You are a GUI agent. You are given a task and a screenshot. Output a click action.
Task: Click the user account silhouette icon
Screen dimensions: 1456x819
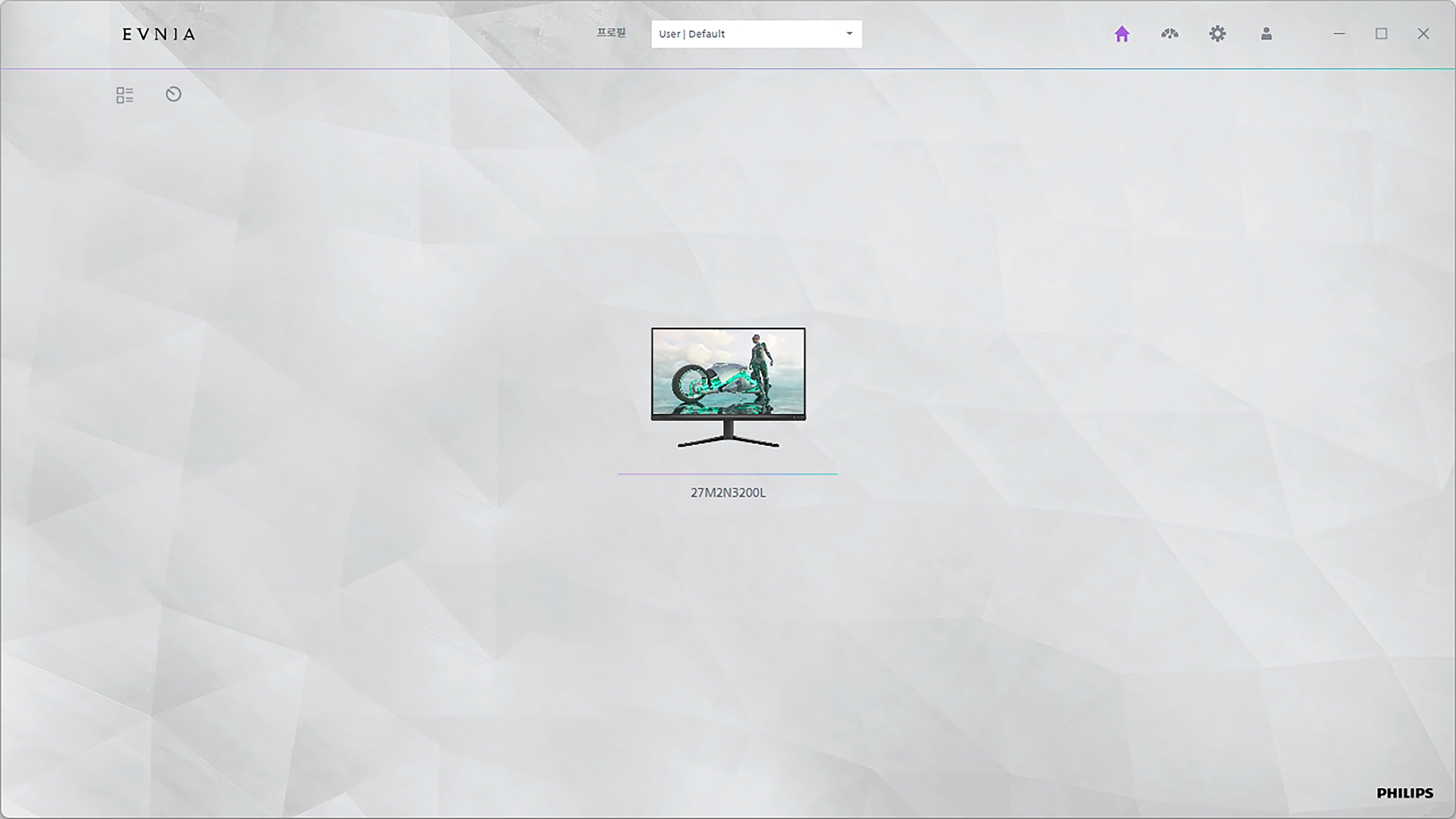pyautogui.click(x=1266, y=34)
